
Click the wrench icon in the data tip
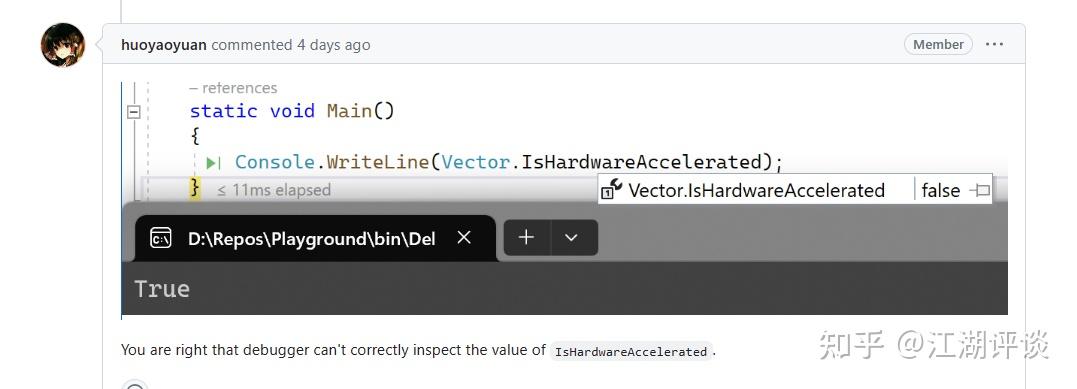pyautogui.click(x=611, y=189)
